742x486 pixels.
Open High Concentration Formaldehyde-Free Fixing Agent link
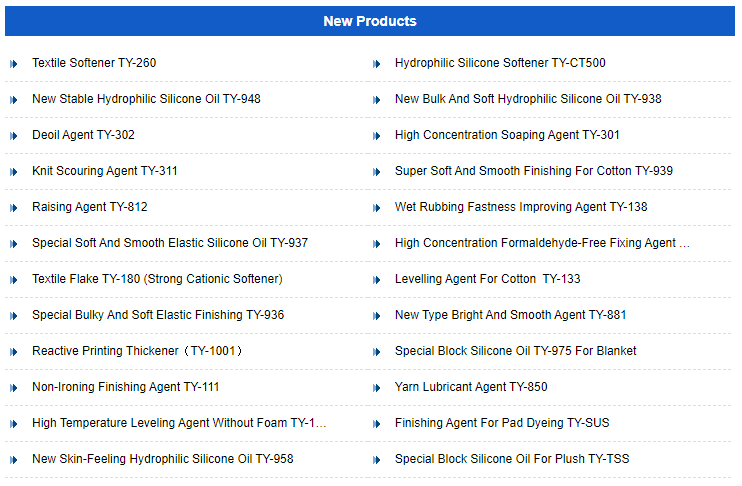(x=542, y=243)
